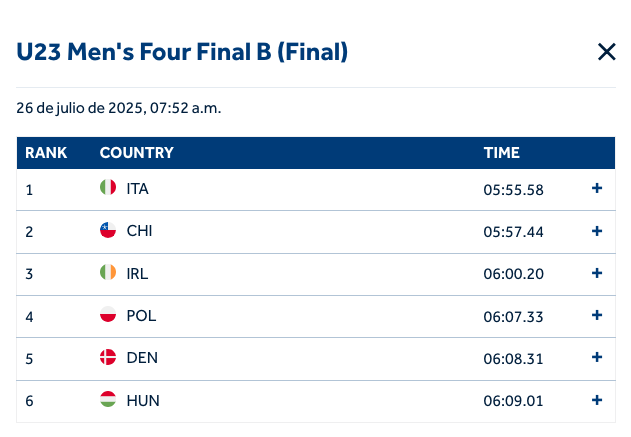Click the Poland flag icon
This screenshot has width=631, height=437.
[108, 315]
